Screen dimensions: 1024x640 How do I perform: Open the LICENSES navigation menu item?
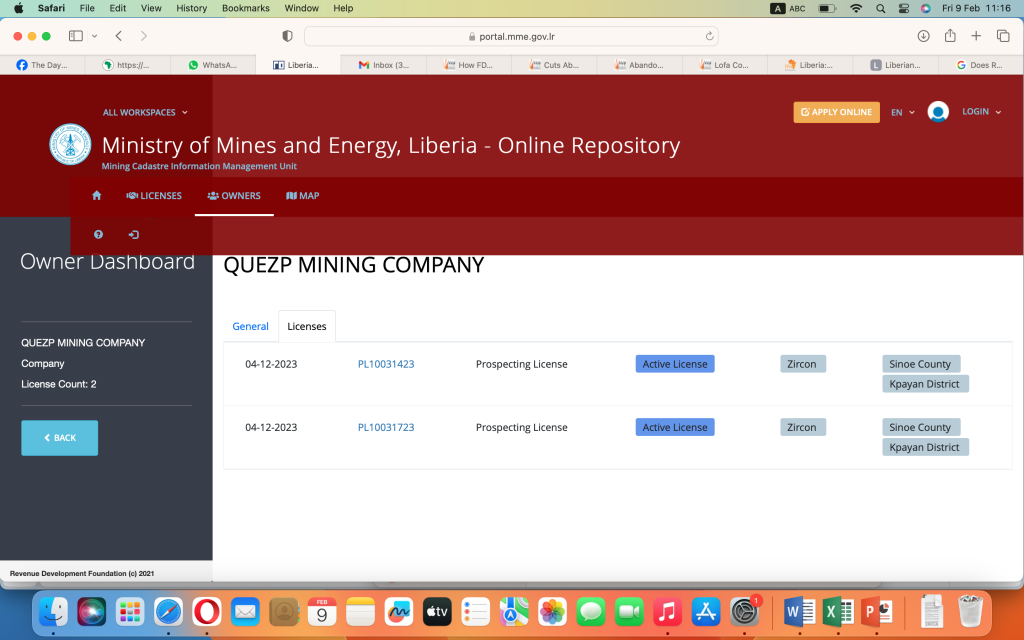click(x=154, y=196)
